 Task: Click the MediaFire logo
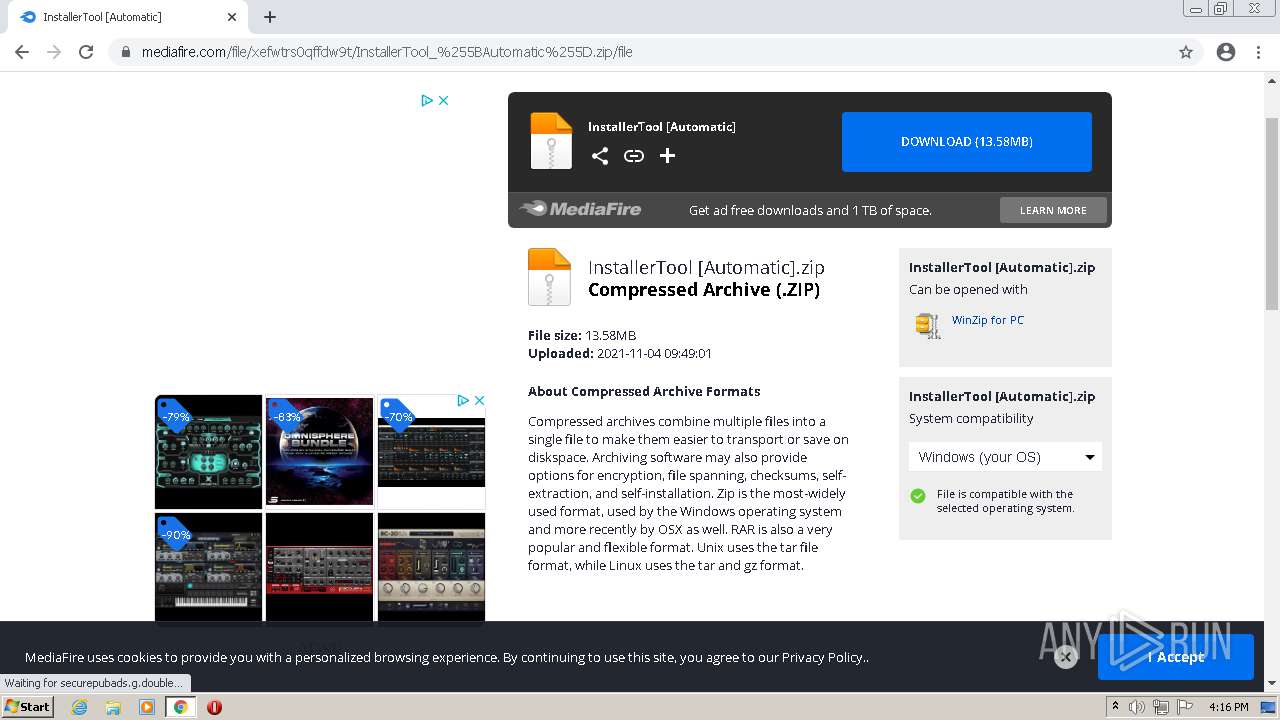click(x=581, y=209)
